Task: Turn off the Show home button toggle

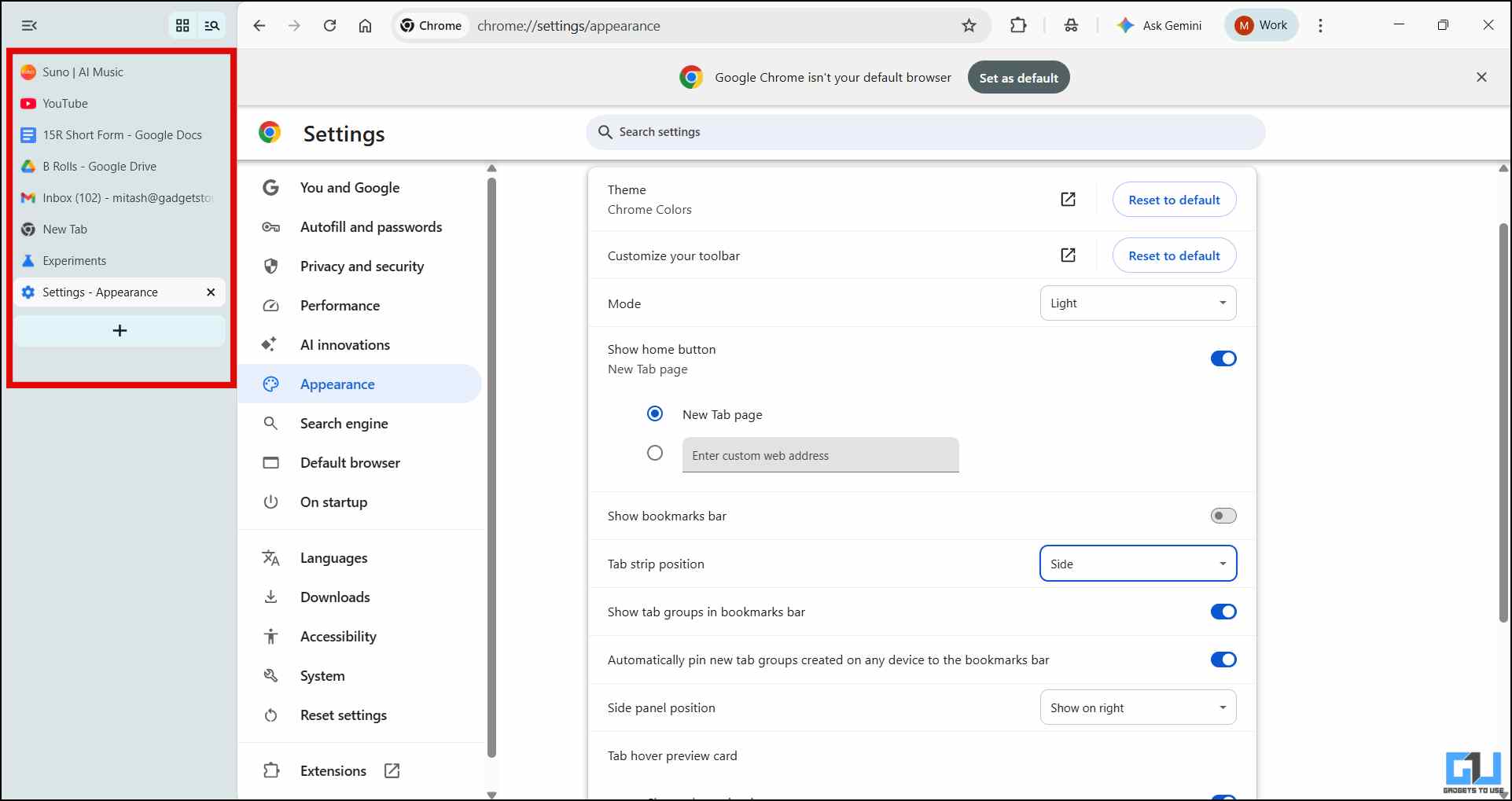Action: tap(1223, 358)
